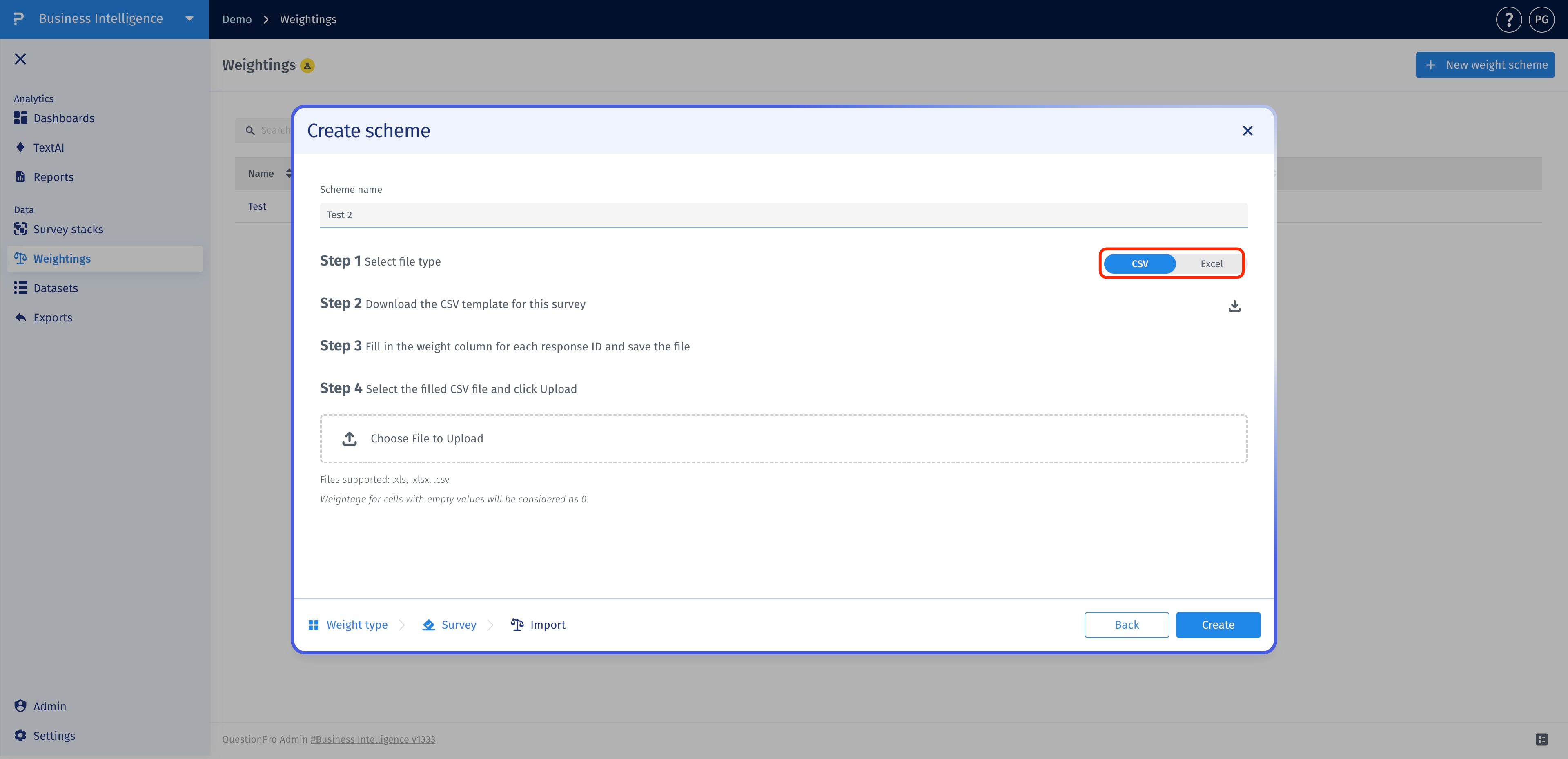Click the Dashboards grid icon
Viewport: 1568px width, 759px height.
[x=21, y=118]
